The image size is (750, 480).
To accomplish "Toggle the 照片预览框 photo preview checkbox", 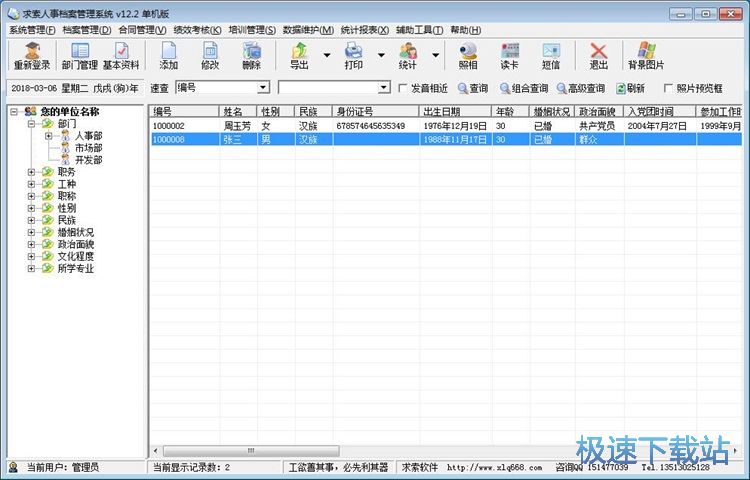I will (668, 88).
